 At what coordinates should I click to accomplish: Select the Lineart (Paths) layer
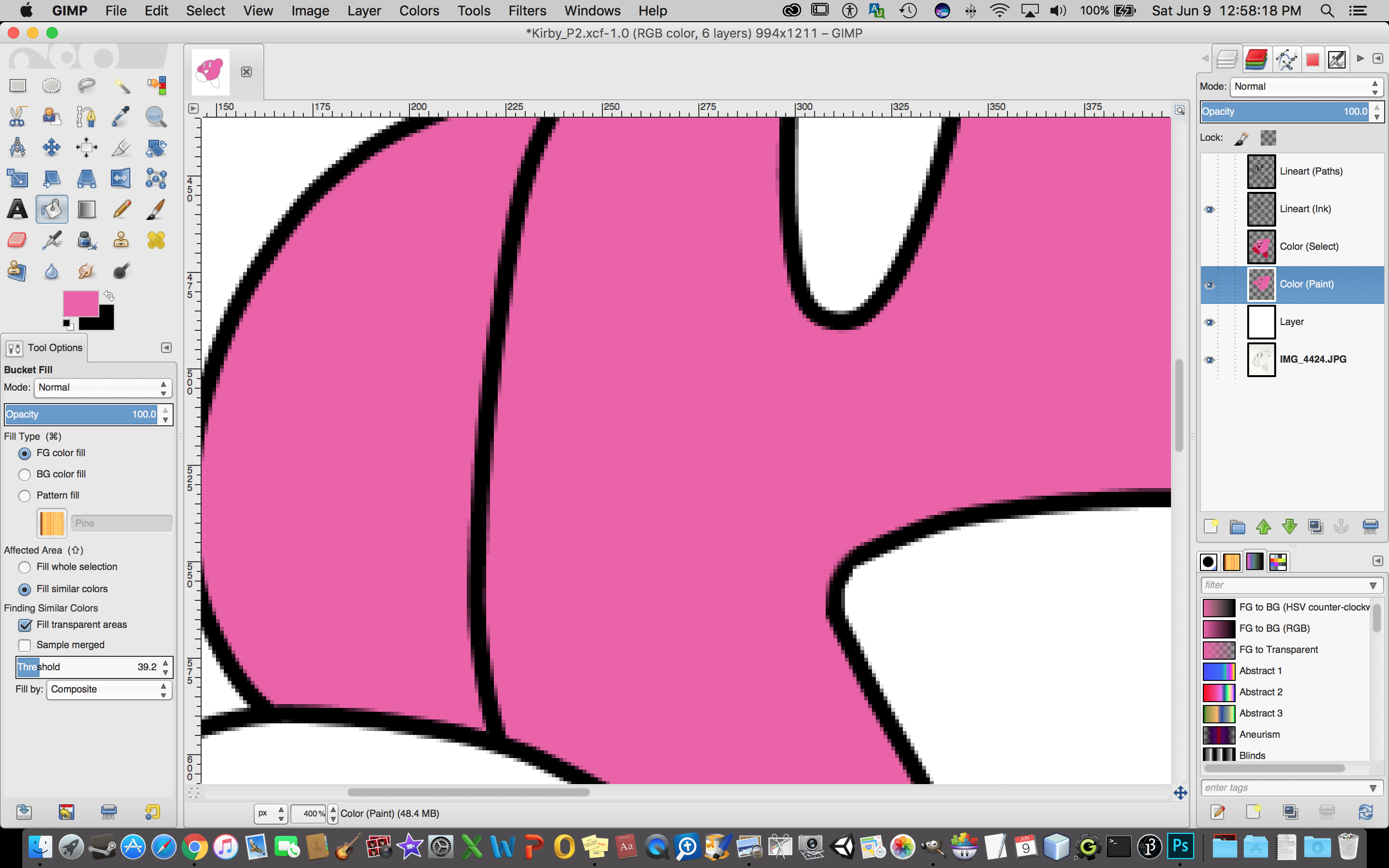1292,172
